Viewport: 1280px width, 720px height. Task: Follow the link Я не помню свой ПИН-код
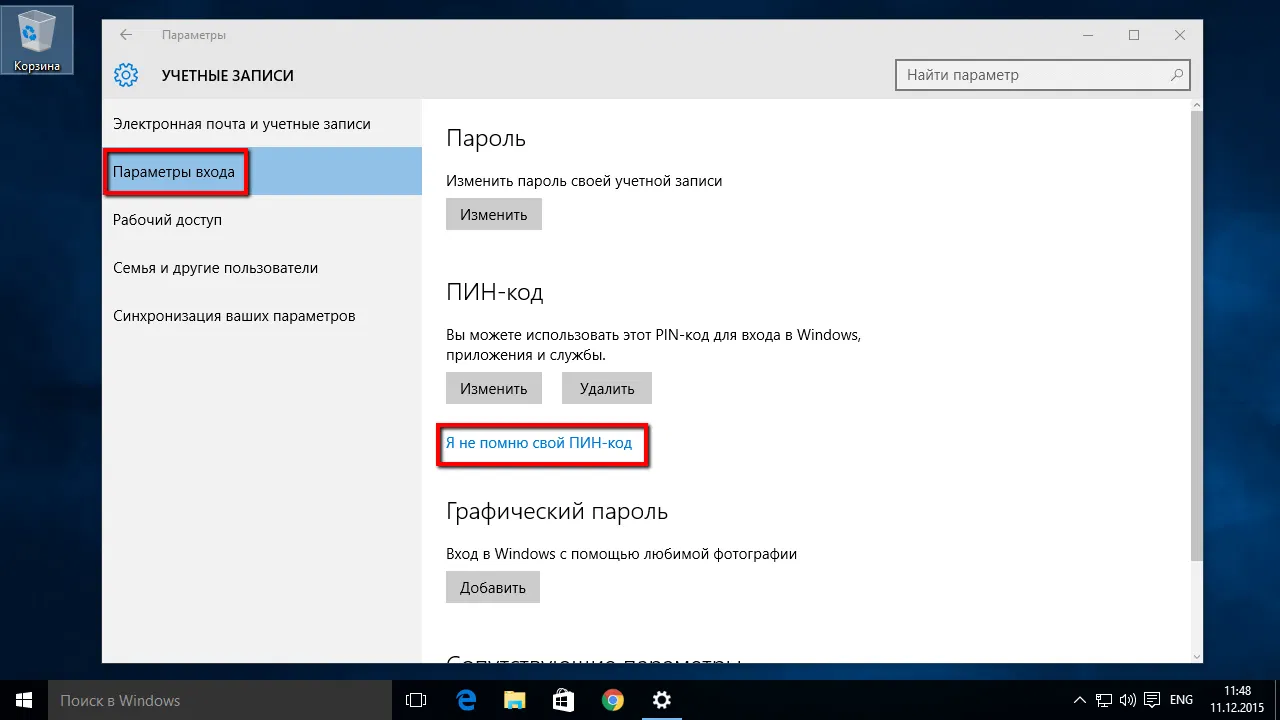coord(539,442)
